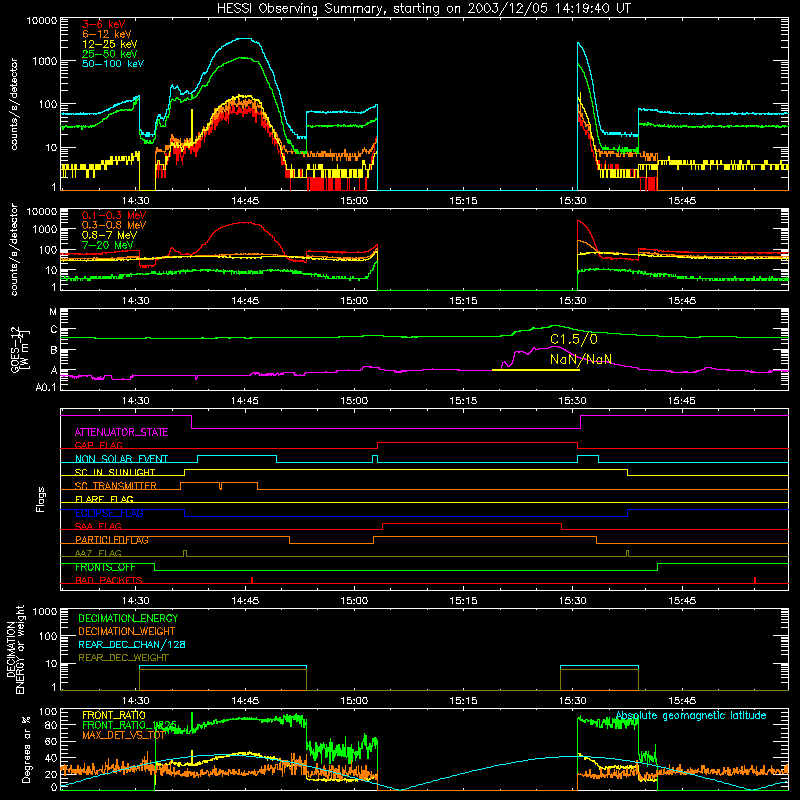Click the 15:15 tick label under top panel
800x800 pixels.
463,201
